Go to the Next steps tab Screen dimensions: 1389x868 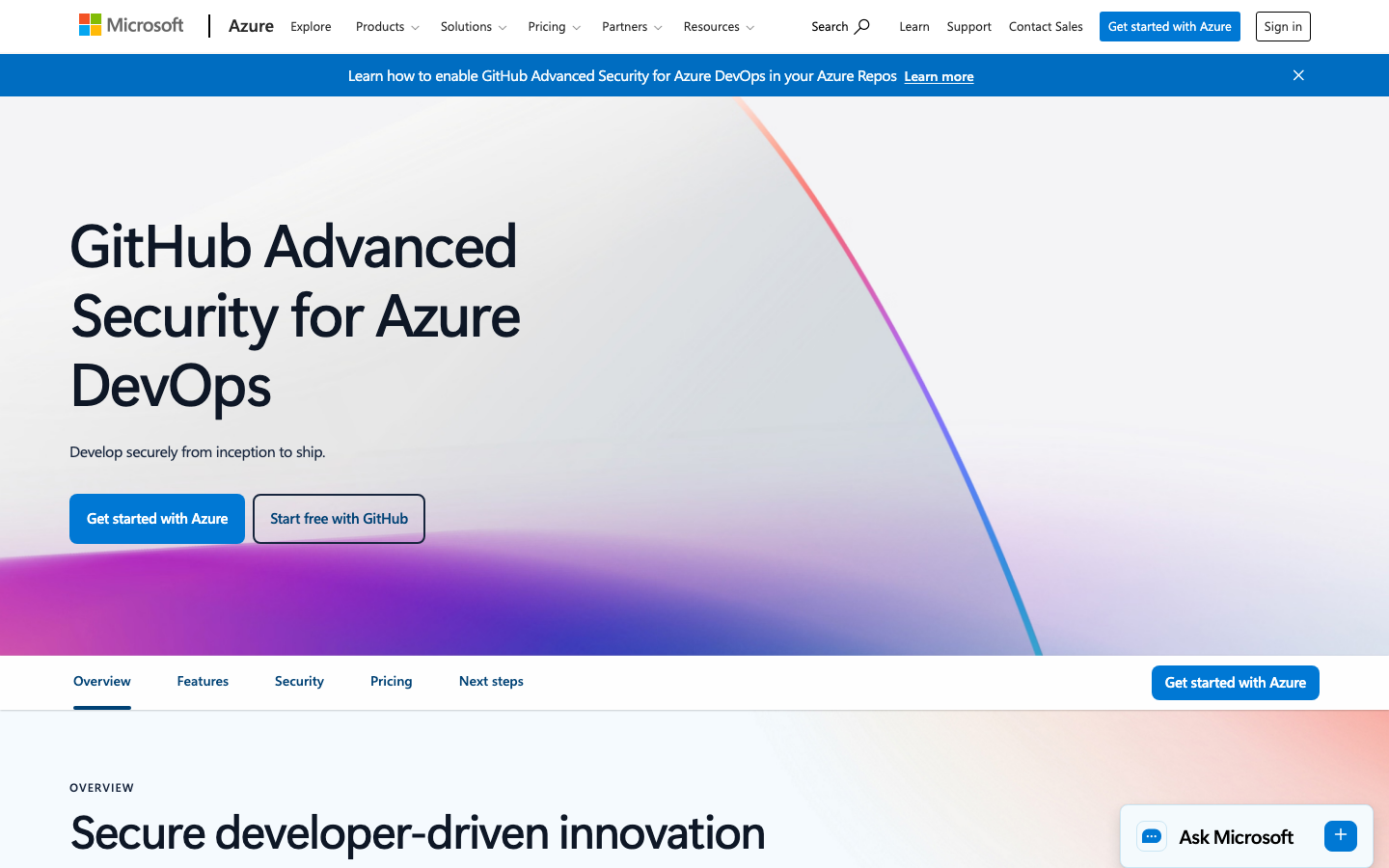pos(491,681)
